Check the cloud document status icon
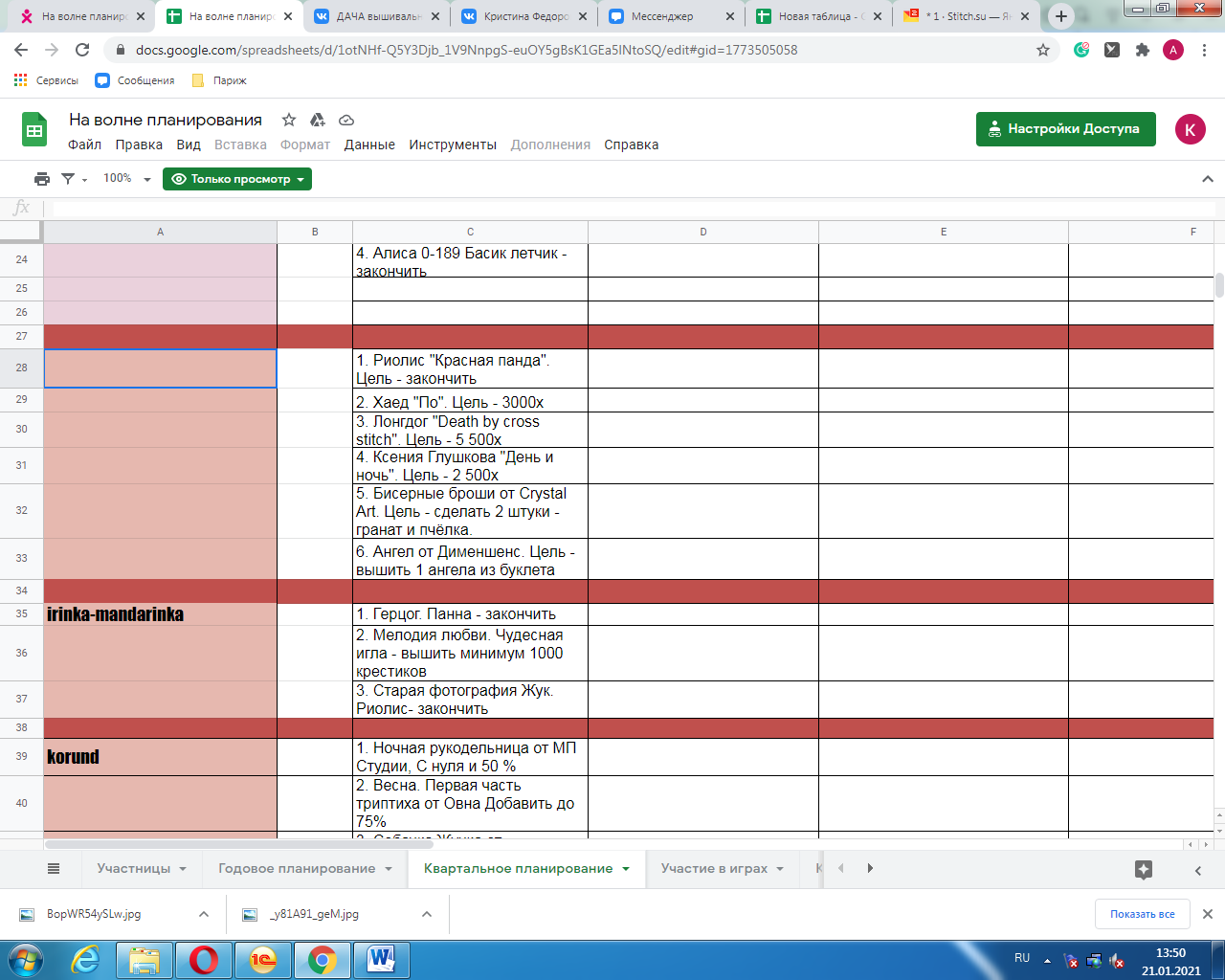Screen dimensions: 1225x980 pyautogui.click(x=346, y=120)
